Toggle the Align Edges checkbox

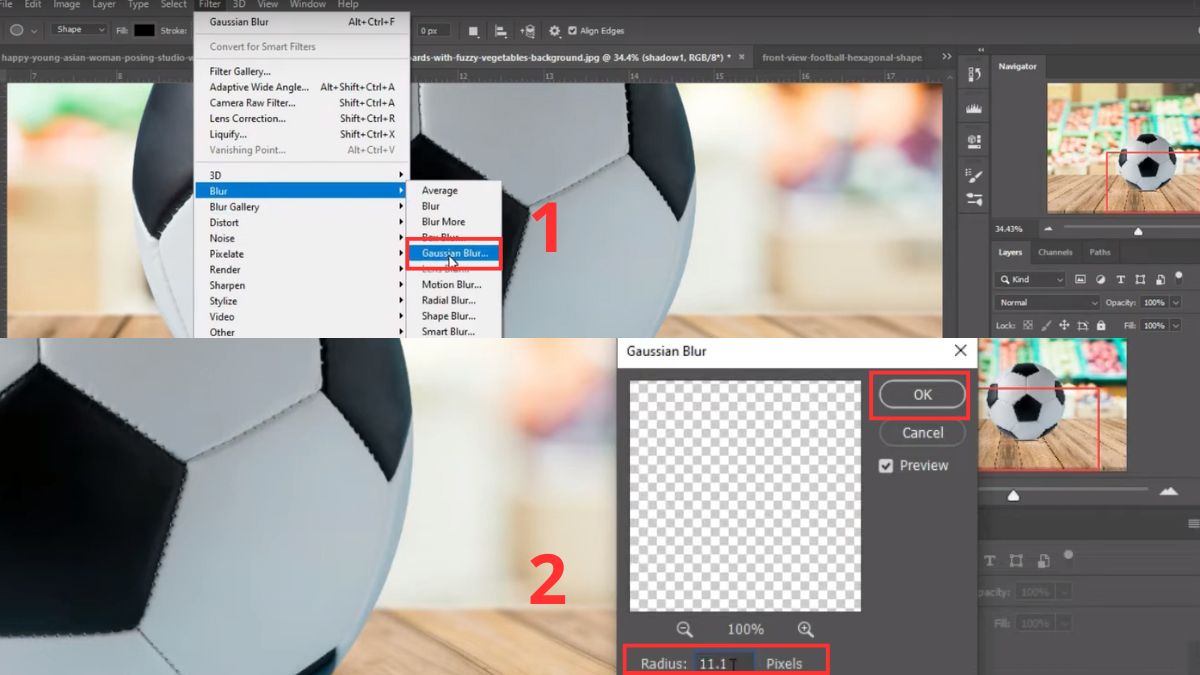573,31
